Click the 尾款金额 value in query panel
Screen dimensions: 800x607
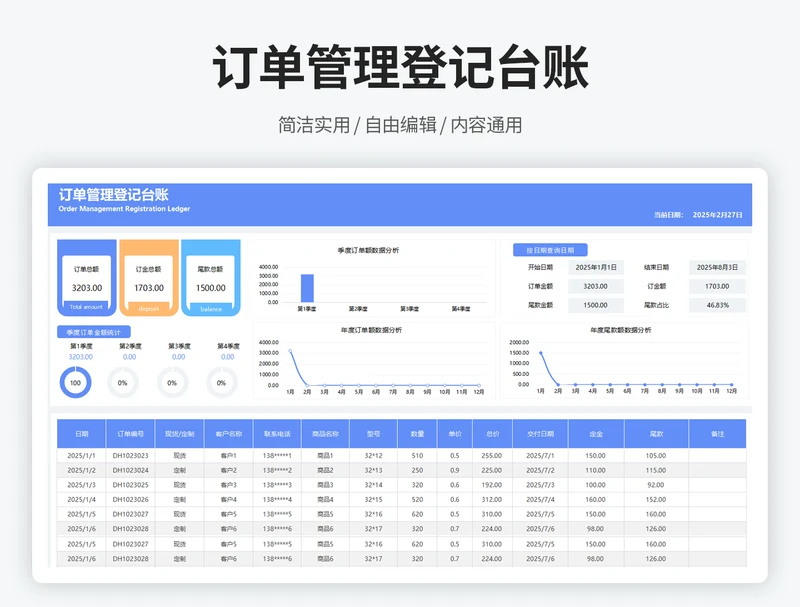[x=596, y=305]
